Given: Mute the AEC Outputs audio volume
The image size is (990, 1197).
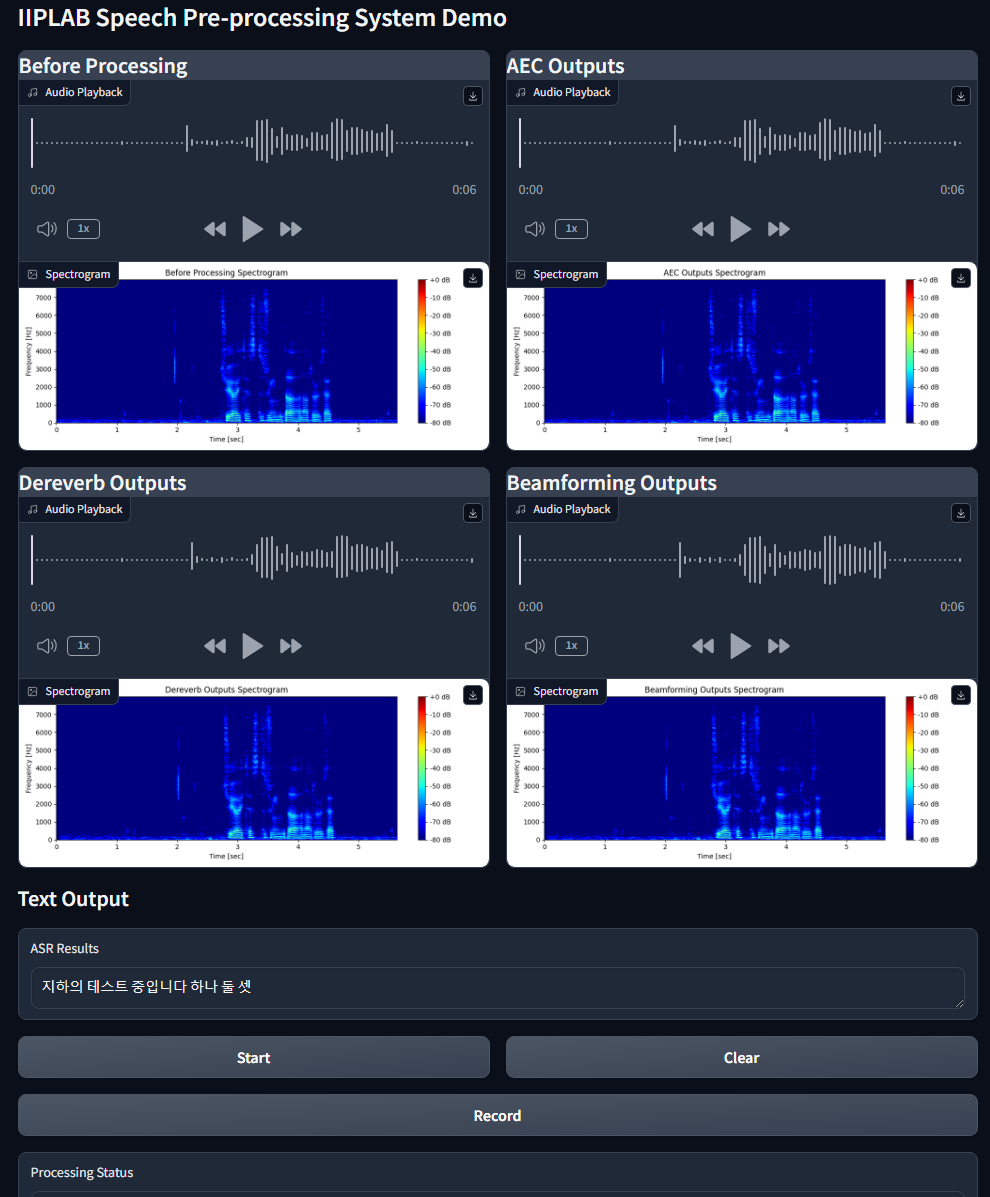Looking at the screenshot, I should [x=535, y=229].
